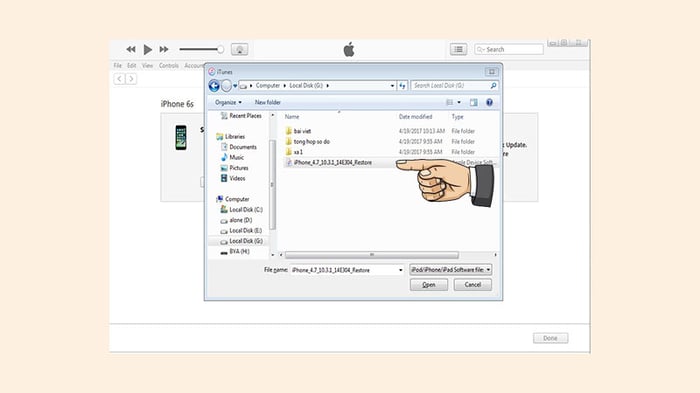Sort files by Date modified column
The width and height of the screenshot is (700, 393).
[x=415, y=117]
